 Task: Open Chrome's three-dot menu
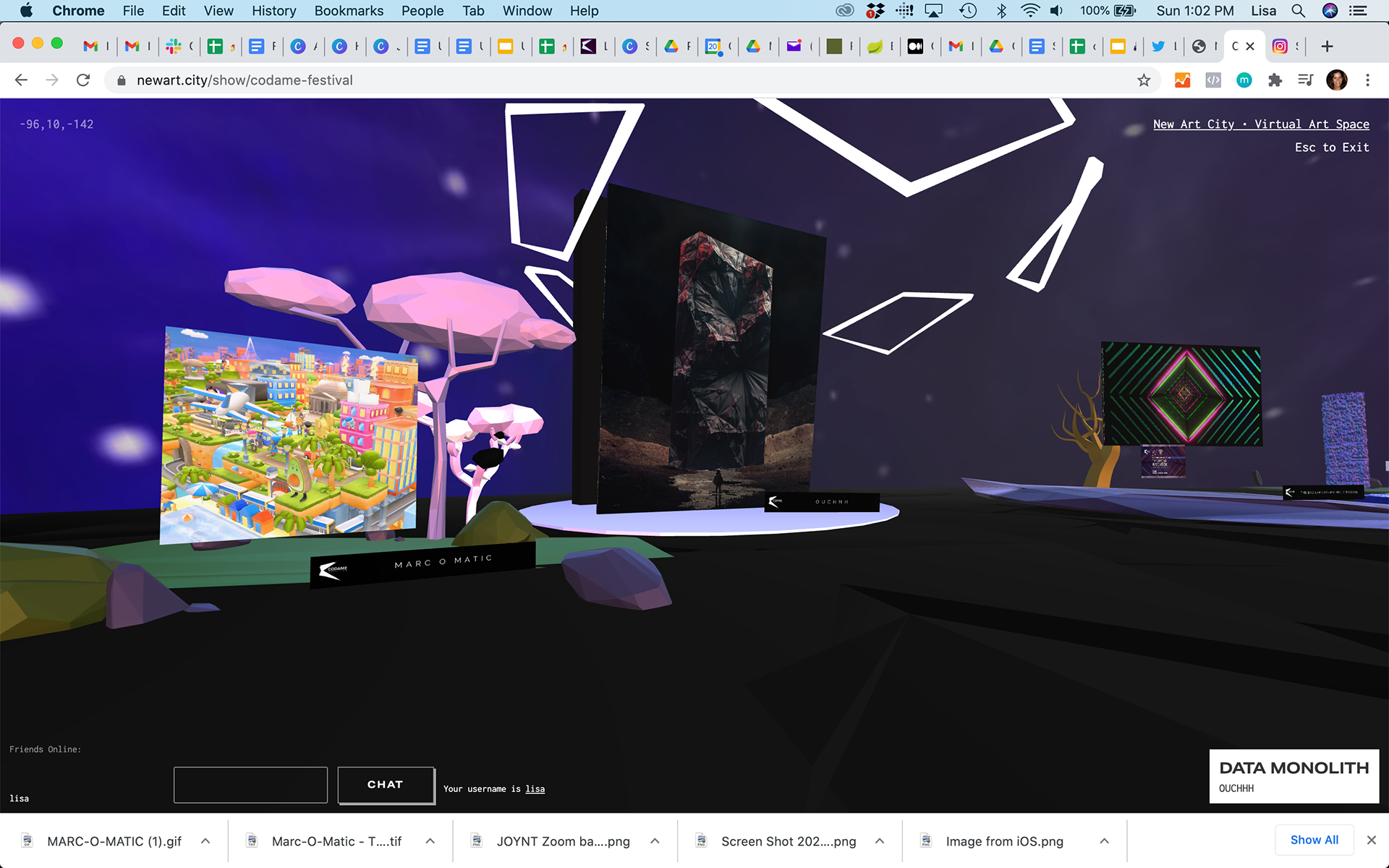1367,80
